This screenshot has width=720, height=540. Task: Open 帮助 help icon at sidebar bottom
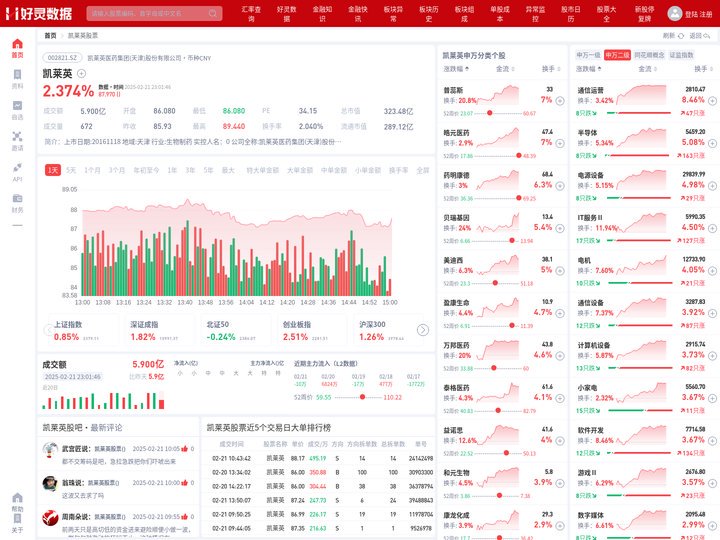[17, 498]
